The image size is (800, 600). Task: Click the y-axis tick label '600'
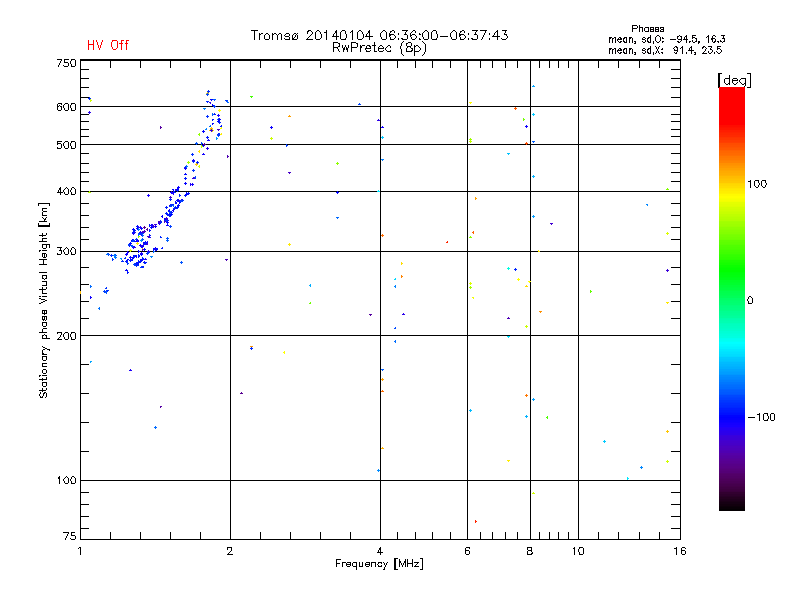pyautogui.click(x=66, y=107)
